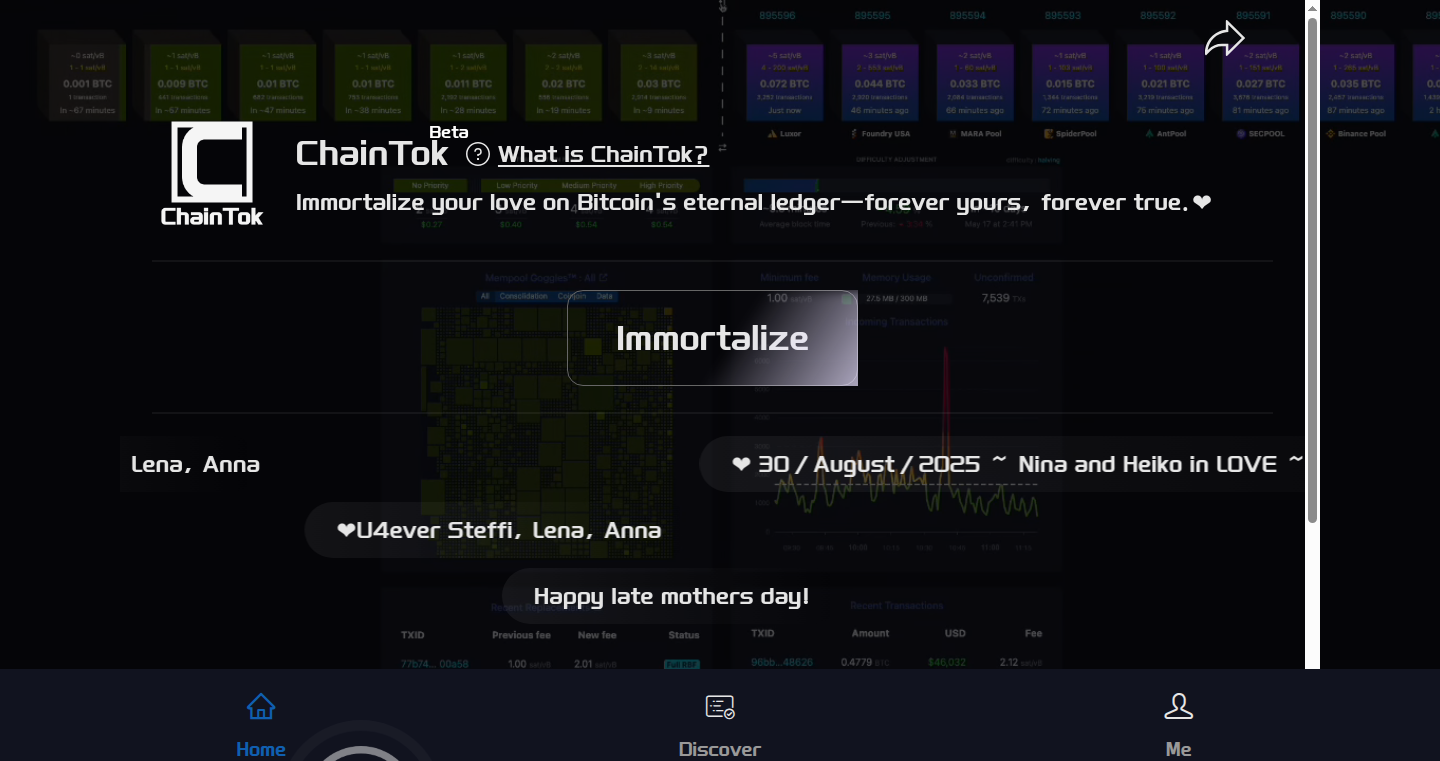Open the "What is ChainTok?" link
This screenshot has height=761, width=1440.
pyautogui.click(x=603, y=154)
